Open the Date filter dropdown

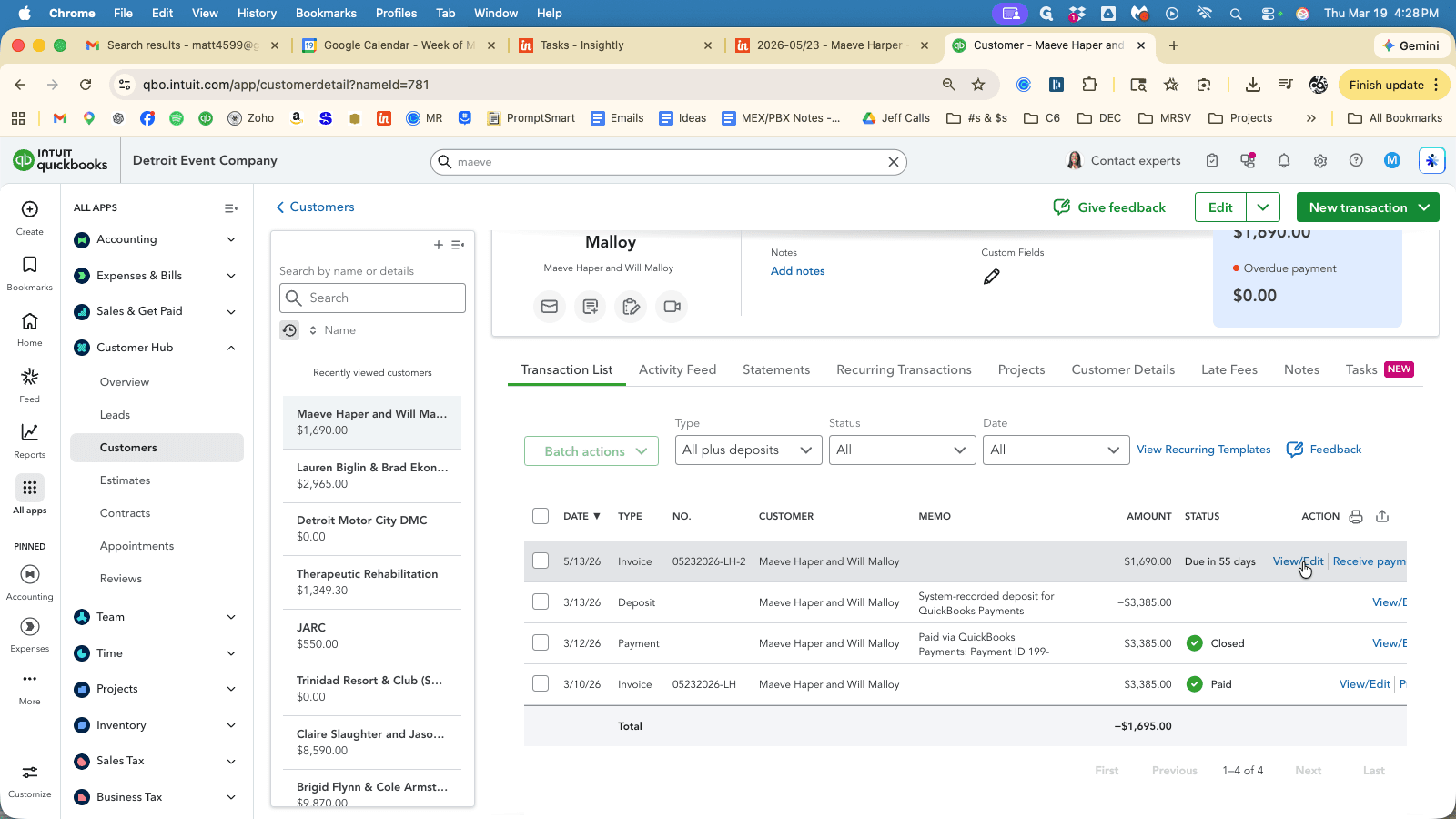[x=1056, y=450]
